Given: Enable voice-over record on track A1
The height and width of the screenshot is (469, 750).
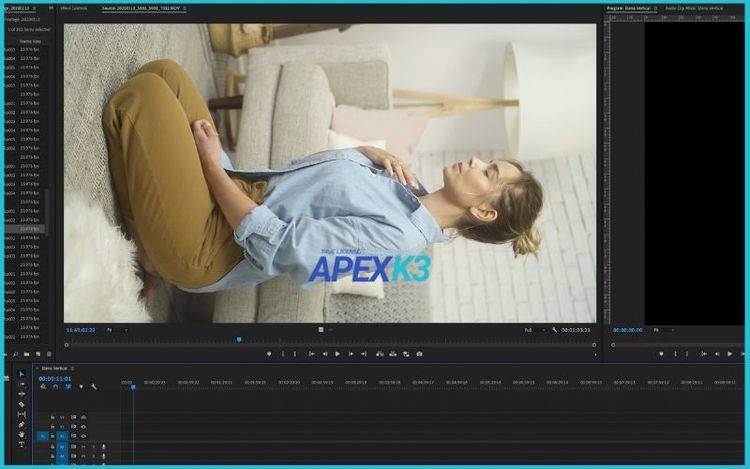Looking at the screenshot, I should click(104, 447).
